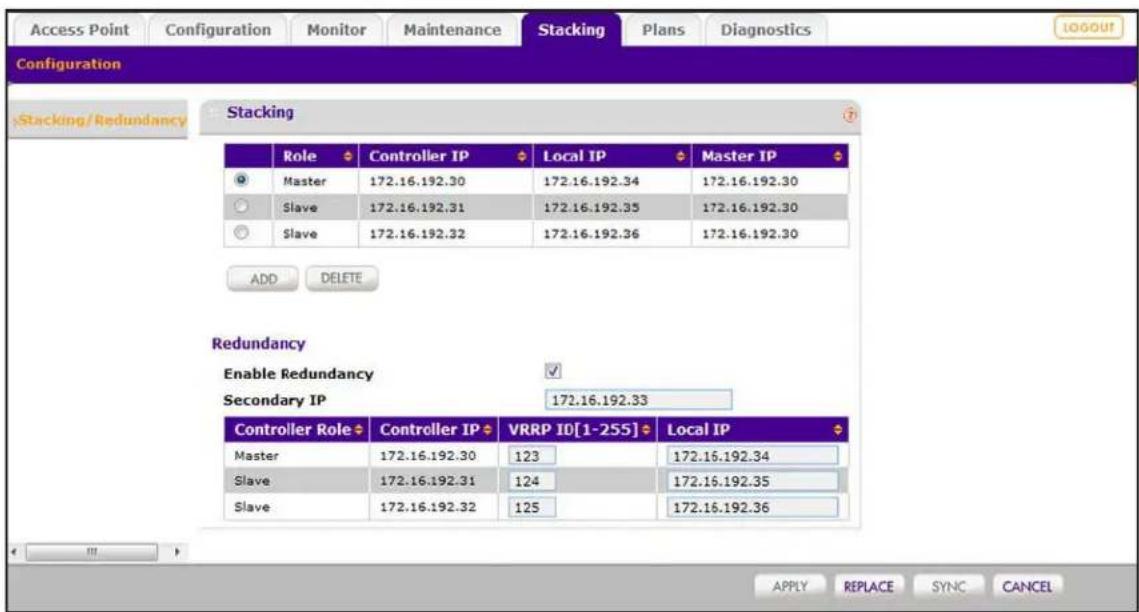Click the LOGOUT button
1139x612 pixels.
tap(1088, 28)
